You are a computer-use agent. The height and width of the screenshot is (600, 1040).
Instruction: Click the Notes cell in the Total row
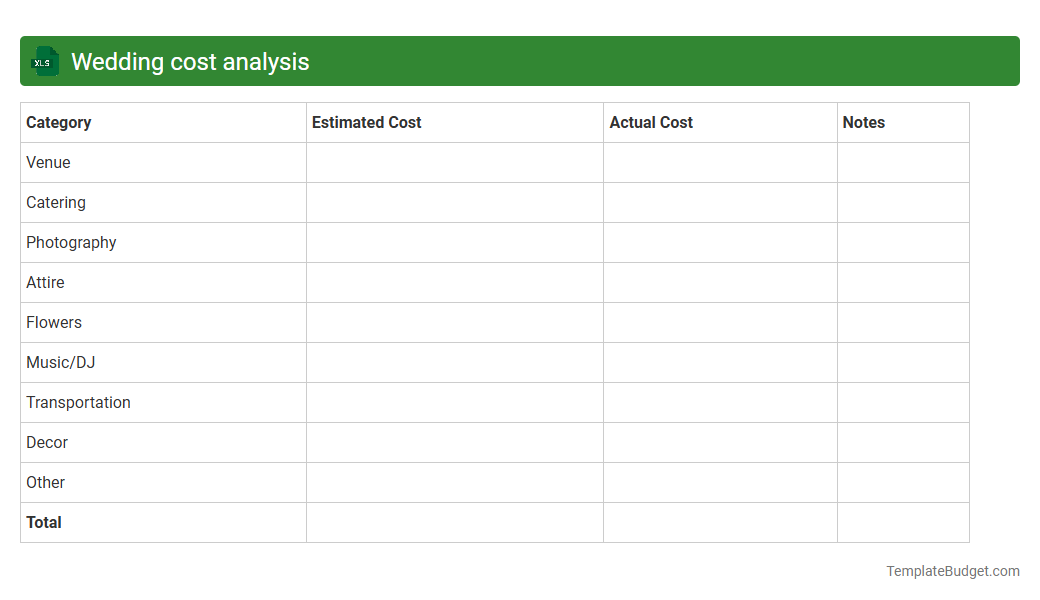tap(903, 522)
